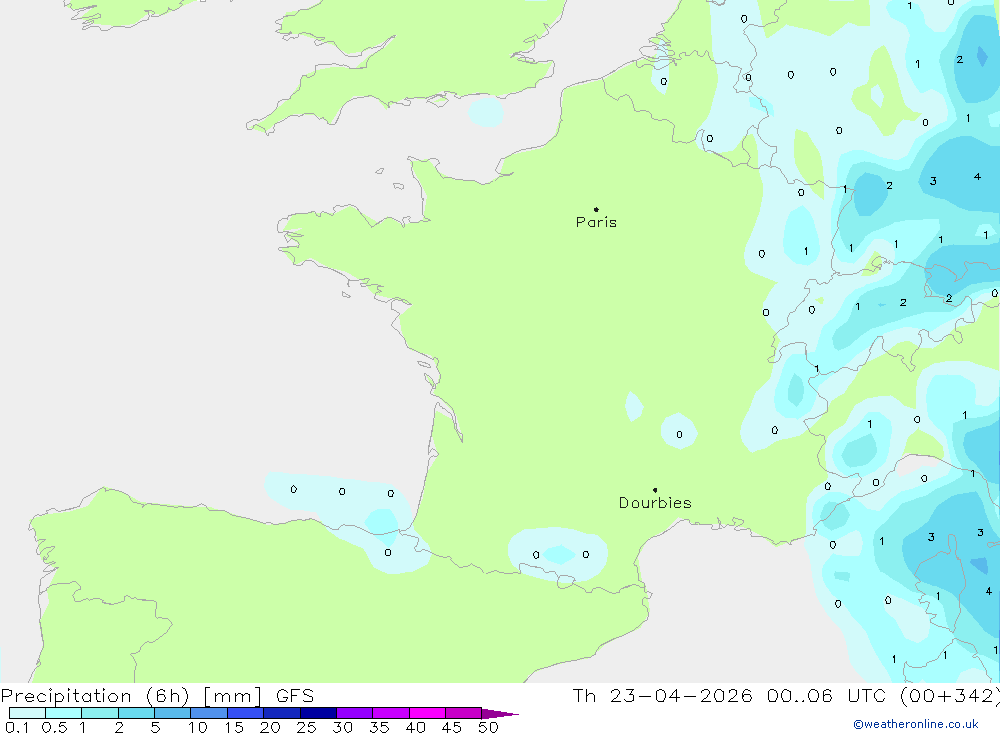1000x733 pixels.
Task: Select the black dot marker above Dourbies
Action: pyautogui.click(x=655, y=490)
